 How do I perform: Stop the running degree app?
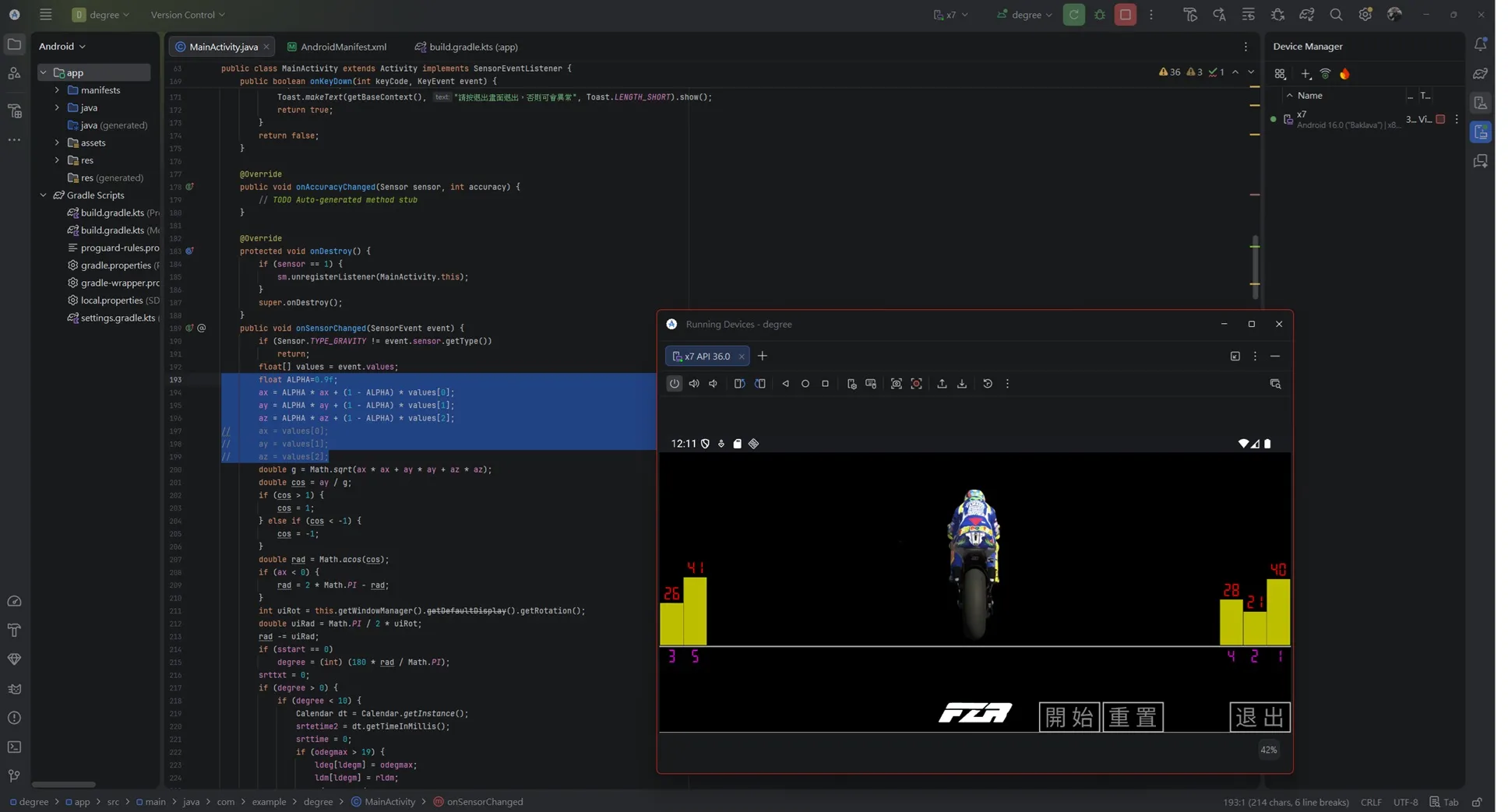coord(1125,15)
